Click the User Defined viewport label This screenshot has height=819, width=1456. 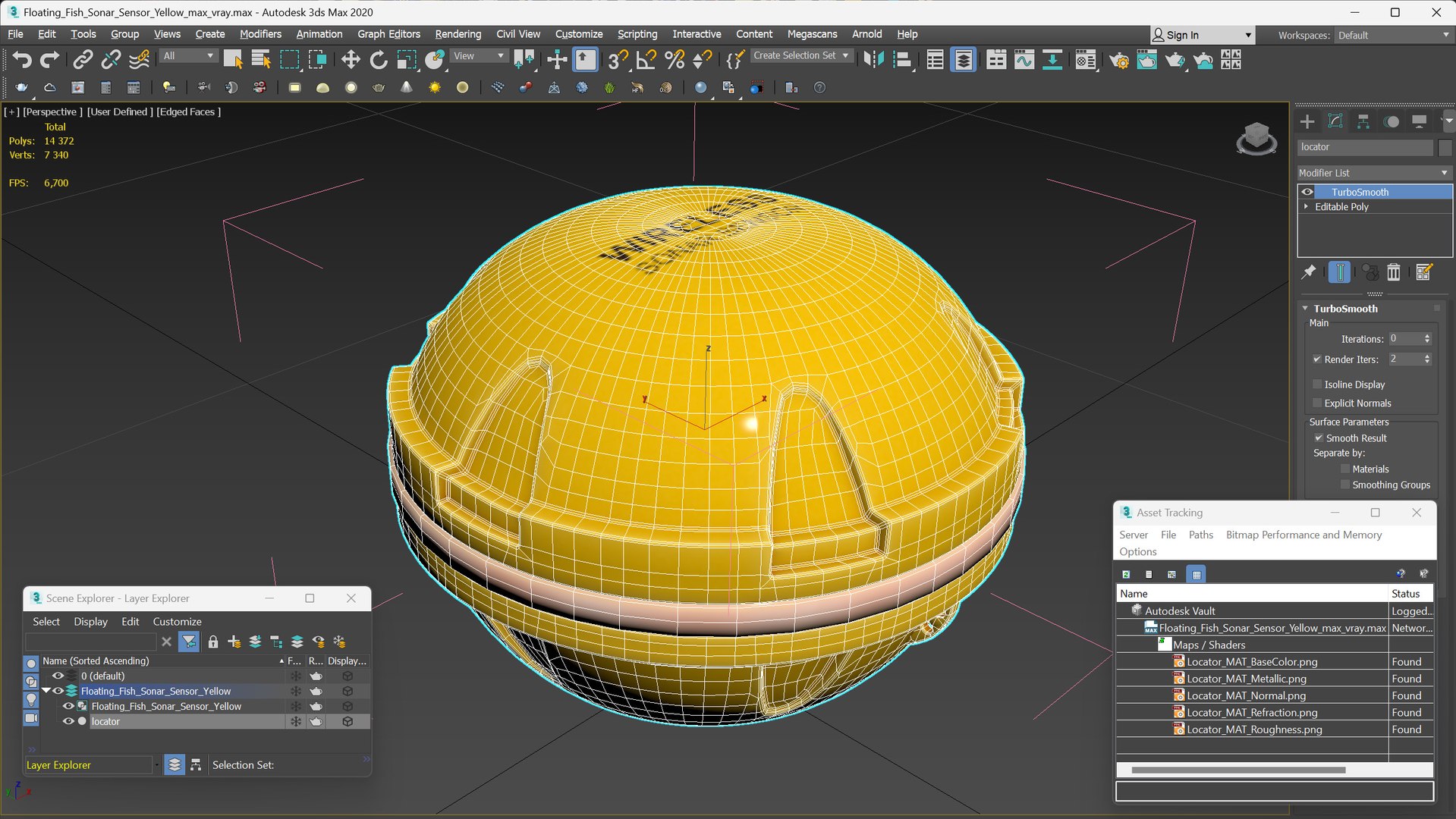click(120, 111)
